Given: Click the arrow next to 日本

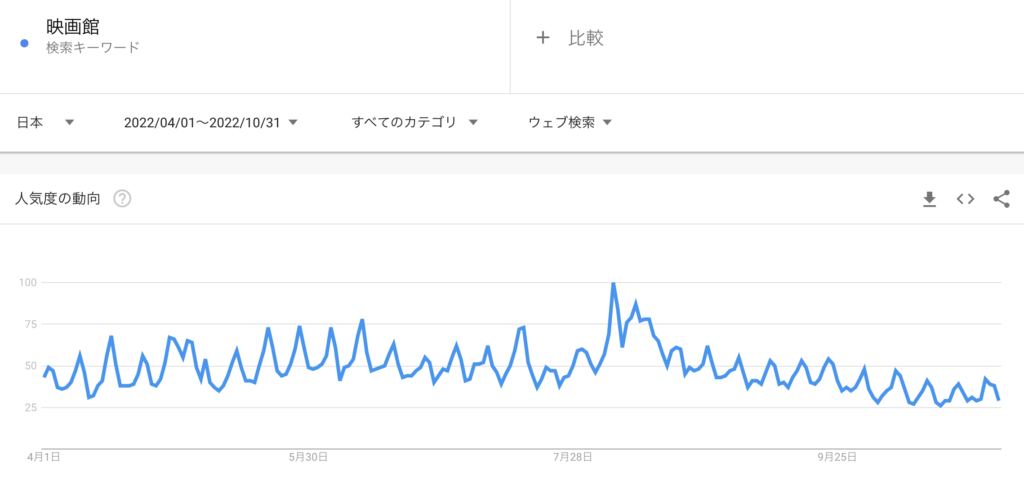Looking at the screenshot, I should pos(69,122).
